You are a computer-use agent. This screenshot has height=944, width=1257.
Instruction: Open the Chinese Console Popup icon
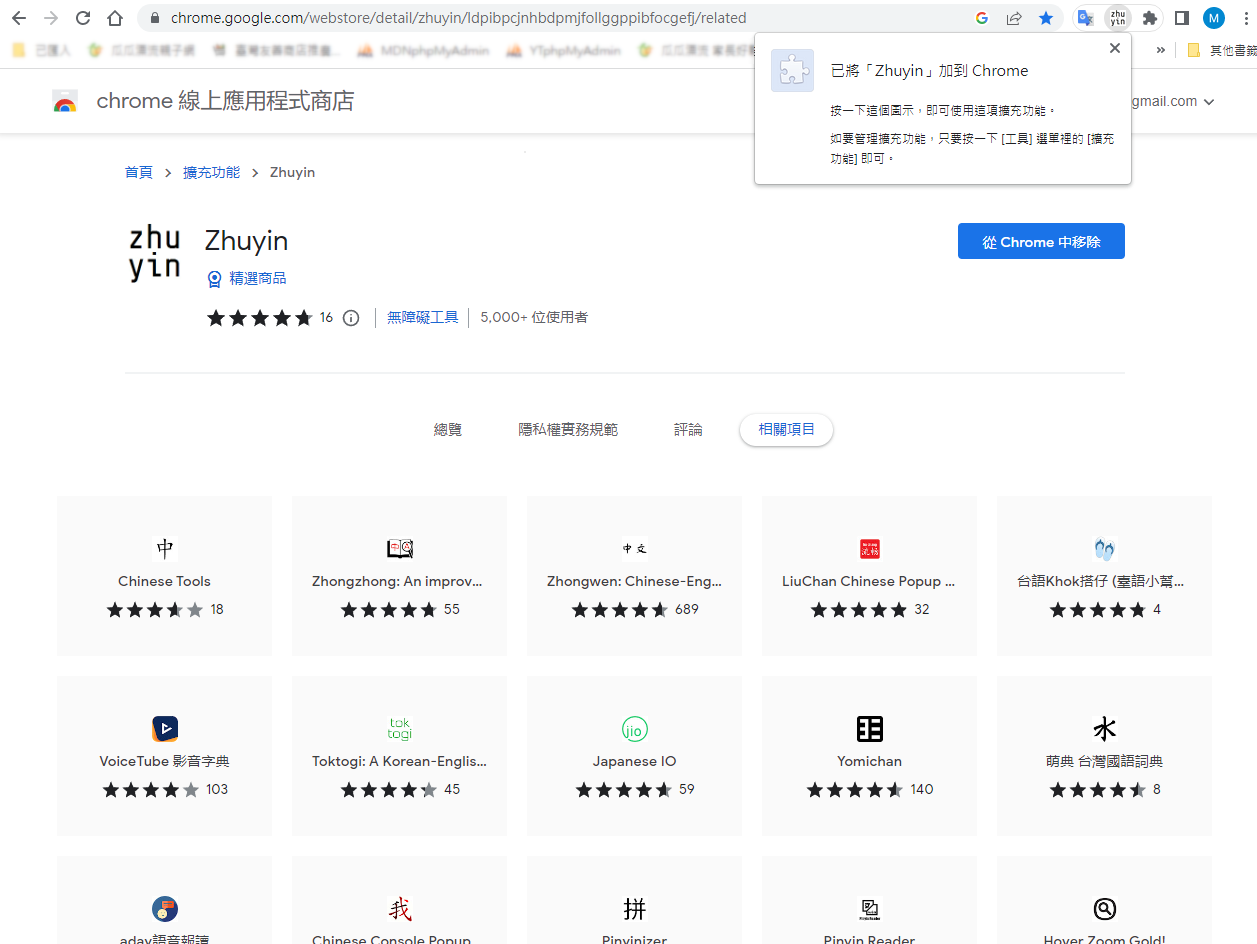[400, 909]
